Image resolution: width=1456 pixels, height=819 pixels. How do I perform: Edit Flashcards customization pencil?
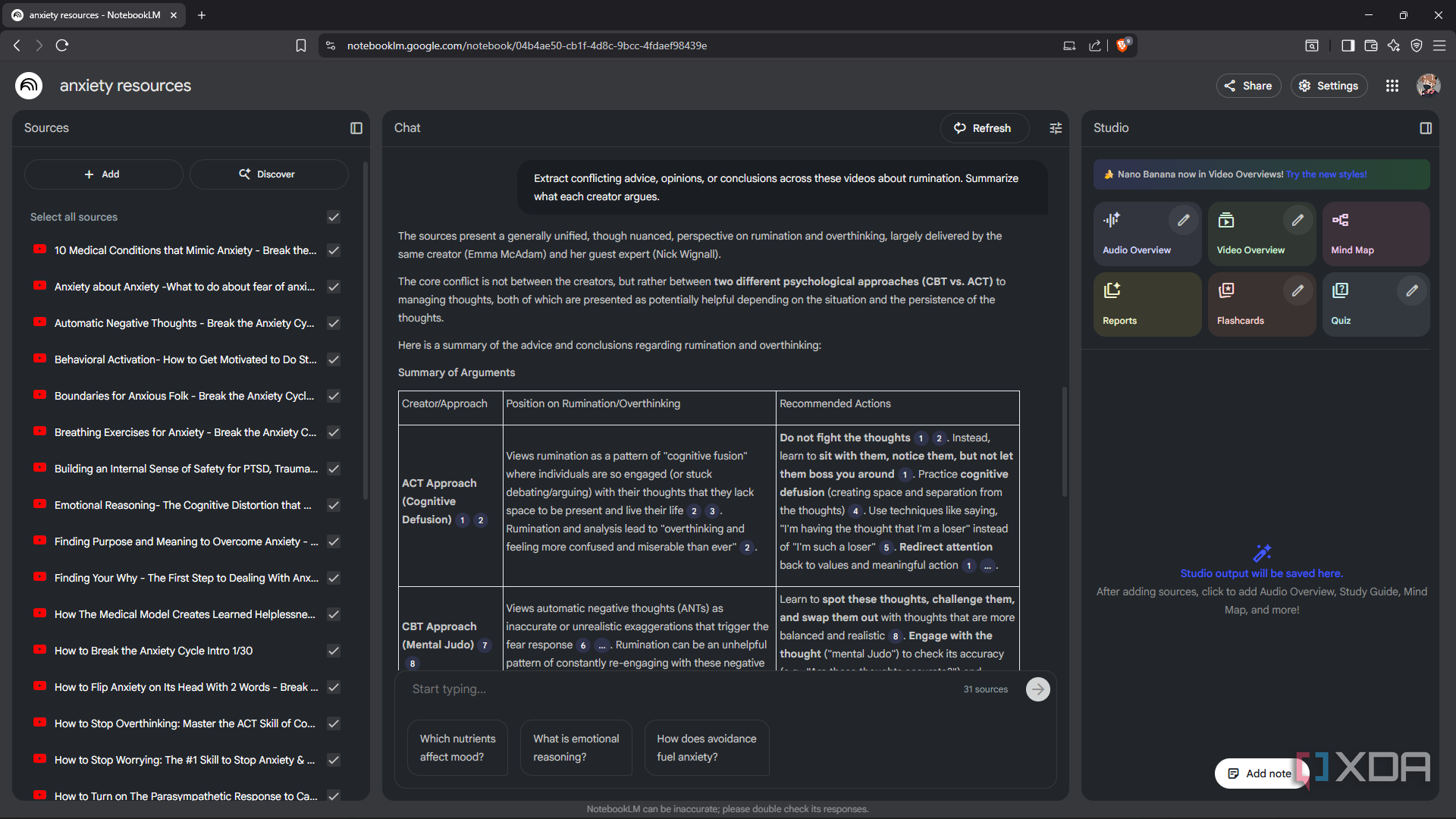(1298, 291)
